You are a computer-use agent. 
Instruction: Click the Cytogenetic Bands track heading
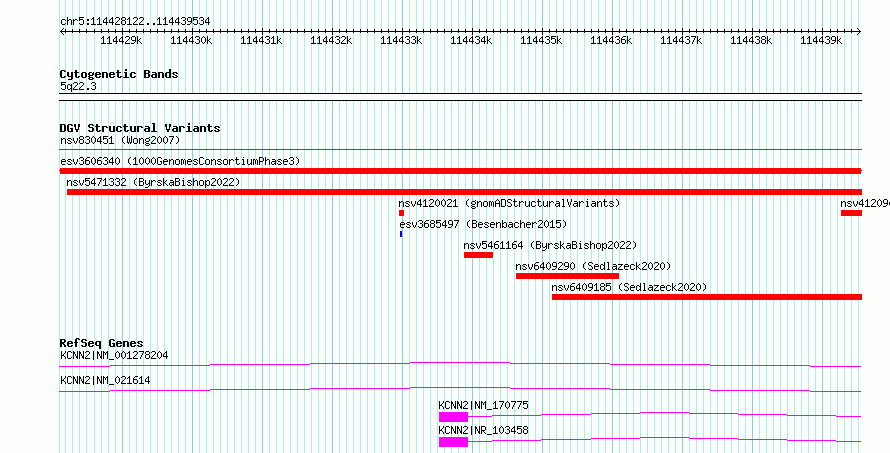(x=119, y=74)
